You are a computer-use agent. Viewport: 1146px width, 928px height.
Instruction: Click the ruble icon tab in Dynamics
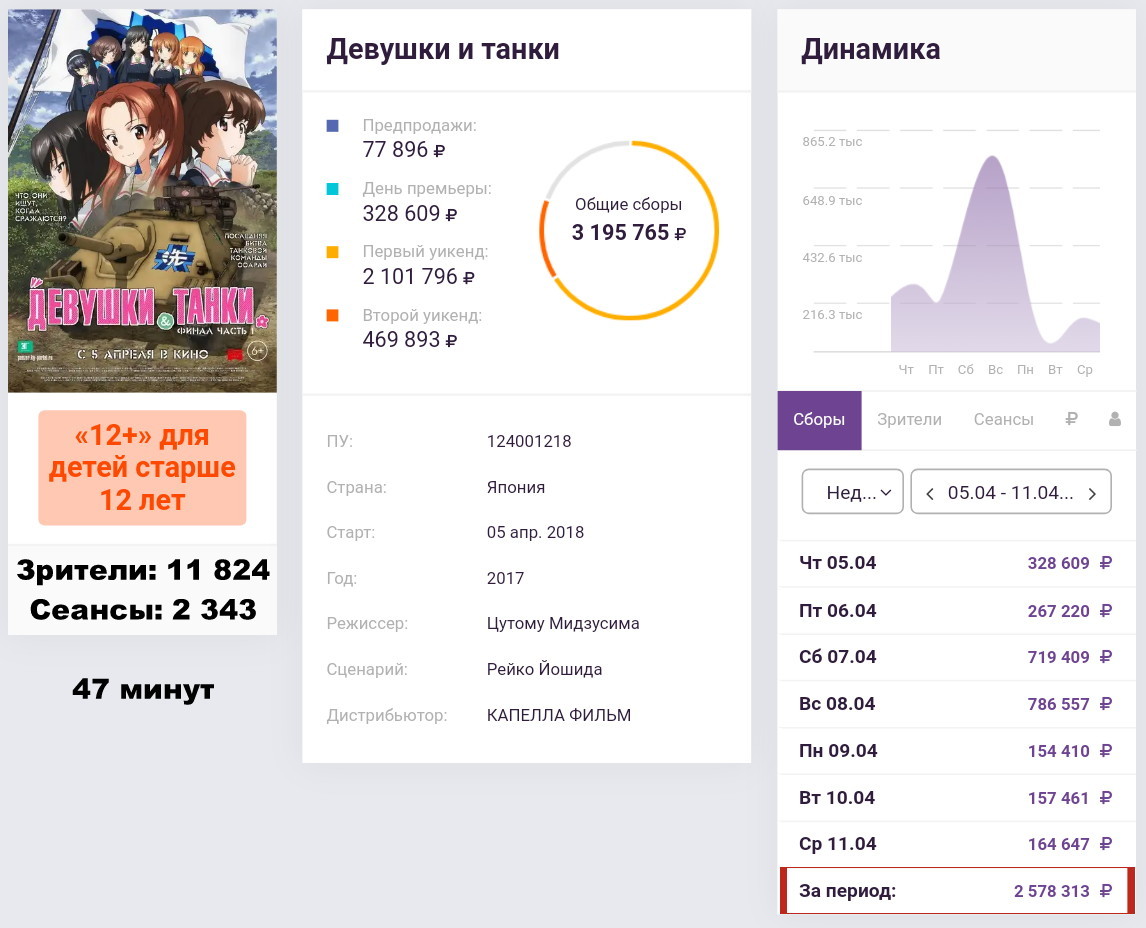1071,420
